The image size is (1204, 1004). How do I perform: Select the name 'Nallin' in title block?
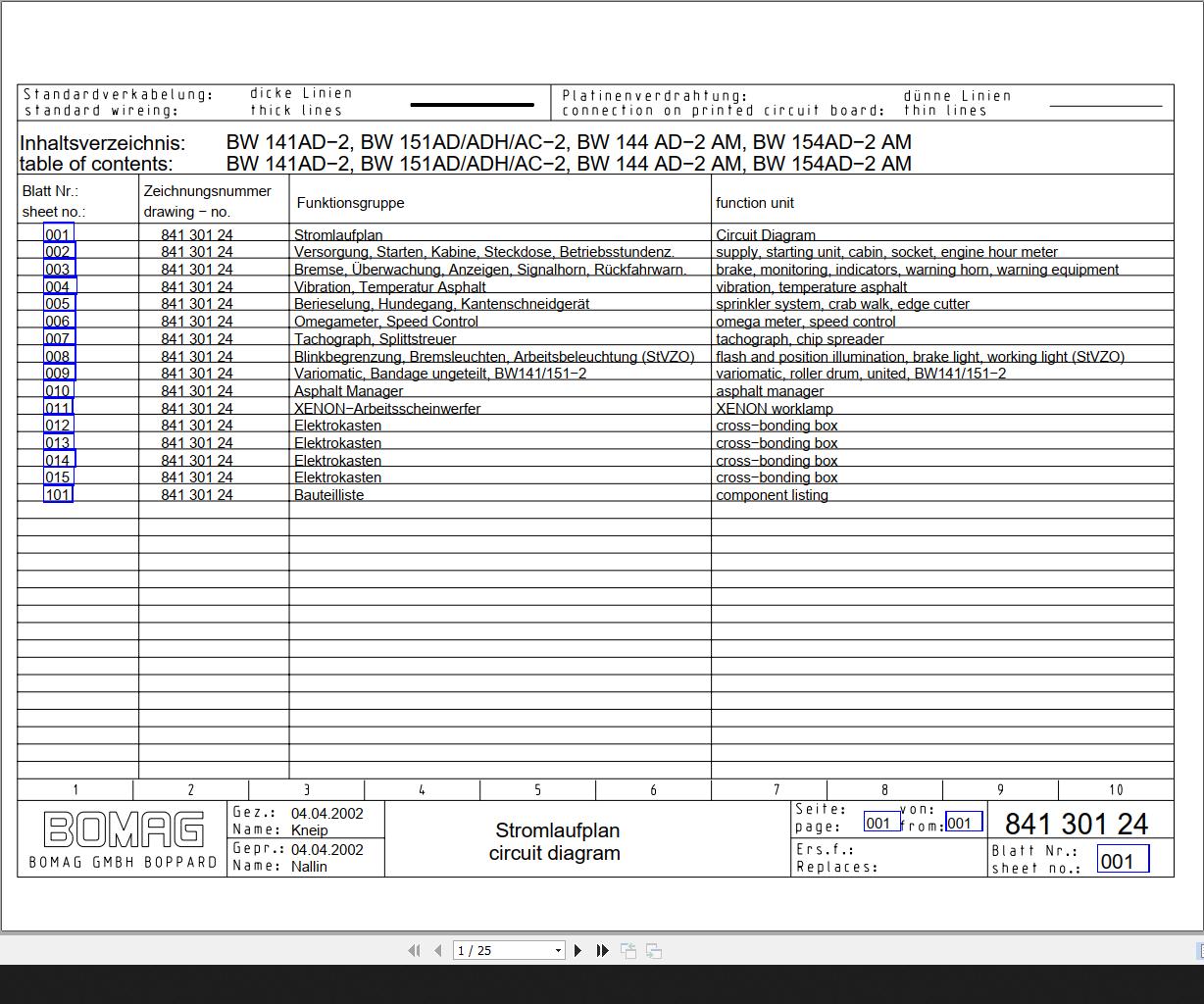tap(309, 867)
